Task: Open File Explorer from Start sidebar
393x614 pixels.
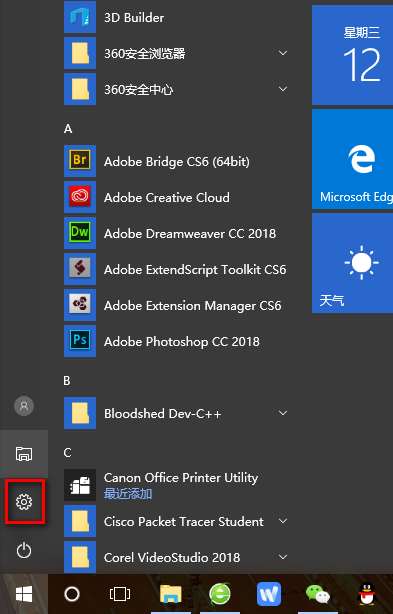Action: 24,453
